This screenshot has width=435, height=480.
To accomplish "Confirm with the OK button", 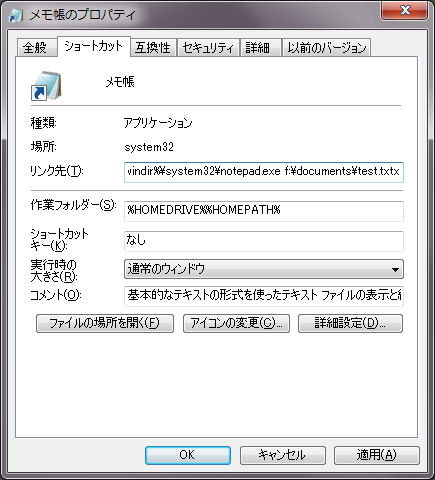I will (x=188, y=455).
